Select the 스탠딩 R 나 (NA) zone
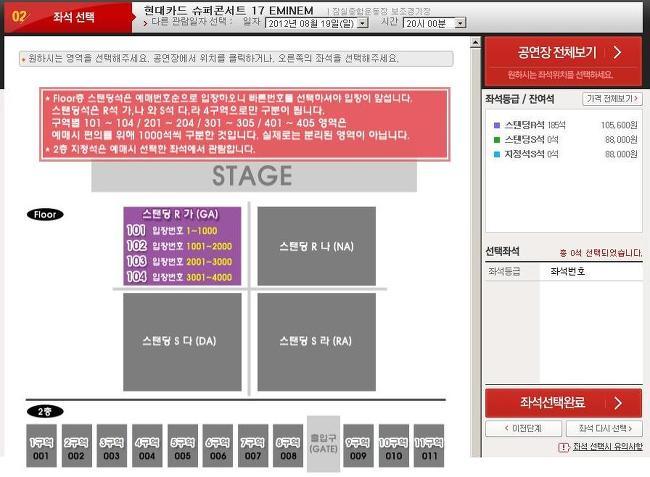The width and height of the screenshot is (650, 477). (316, 246)
